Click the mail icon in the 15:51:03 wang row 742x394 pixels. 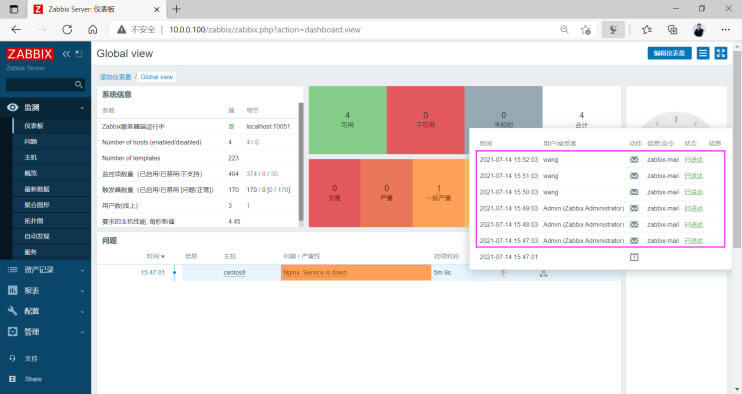(634, 176)
